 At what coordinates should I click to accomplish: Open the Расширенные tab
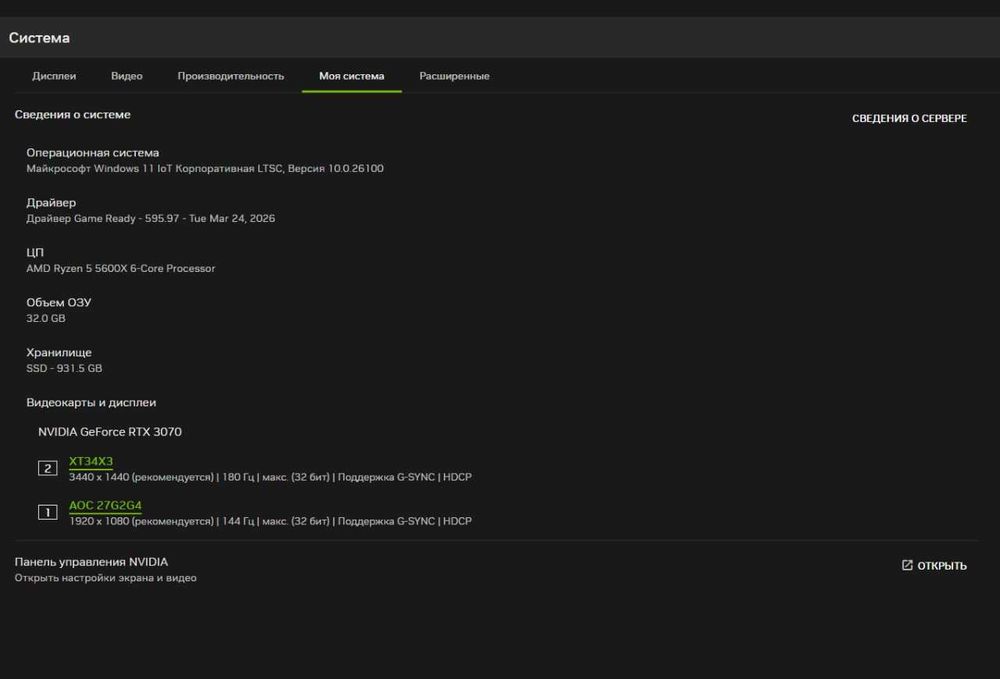[x=454, y=76]
